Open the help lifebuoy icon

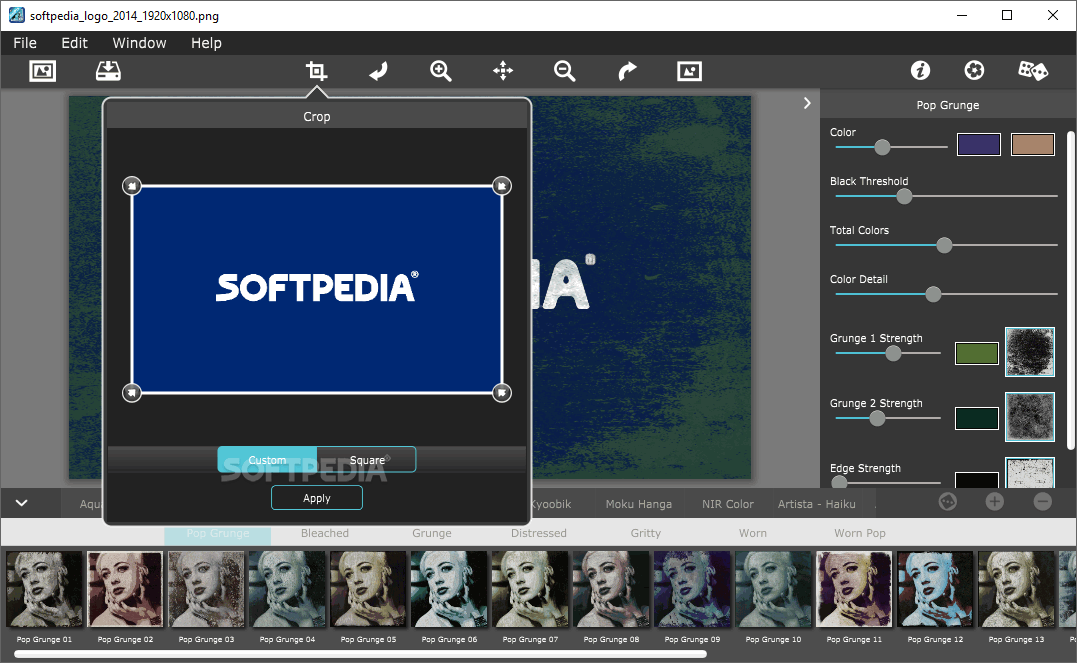(x=974, y=70)
